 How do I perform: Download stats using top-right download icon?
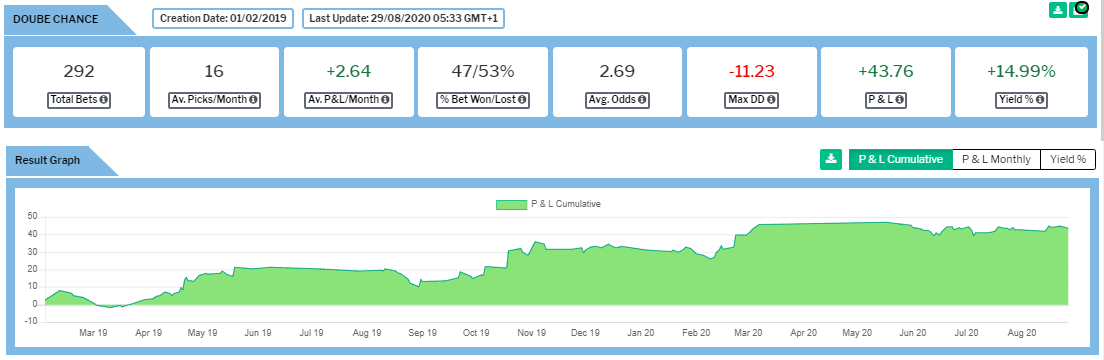click(x=1058, y=10)
